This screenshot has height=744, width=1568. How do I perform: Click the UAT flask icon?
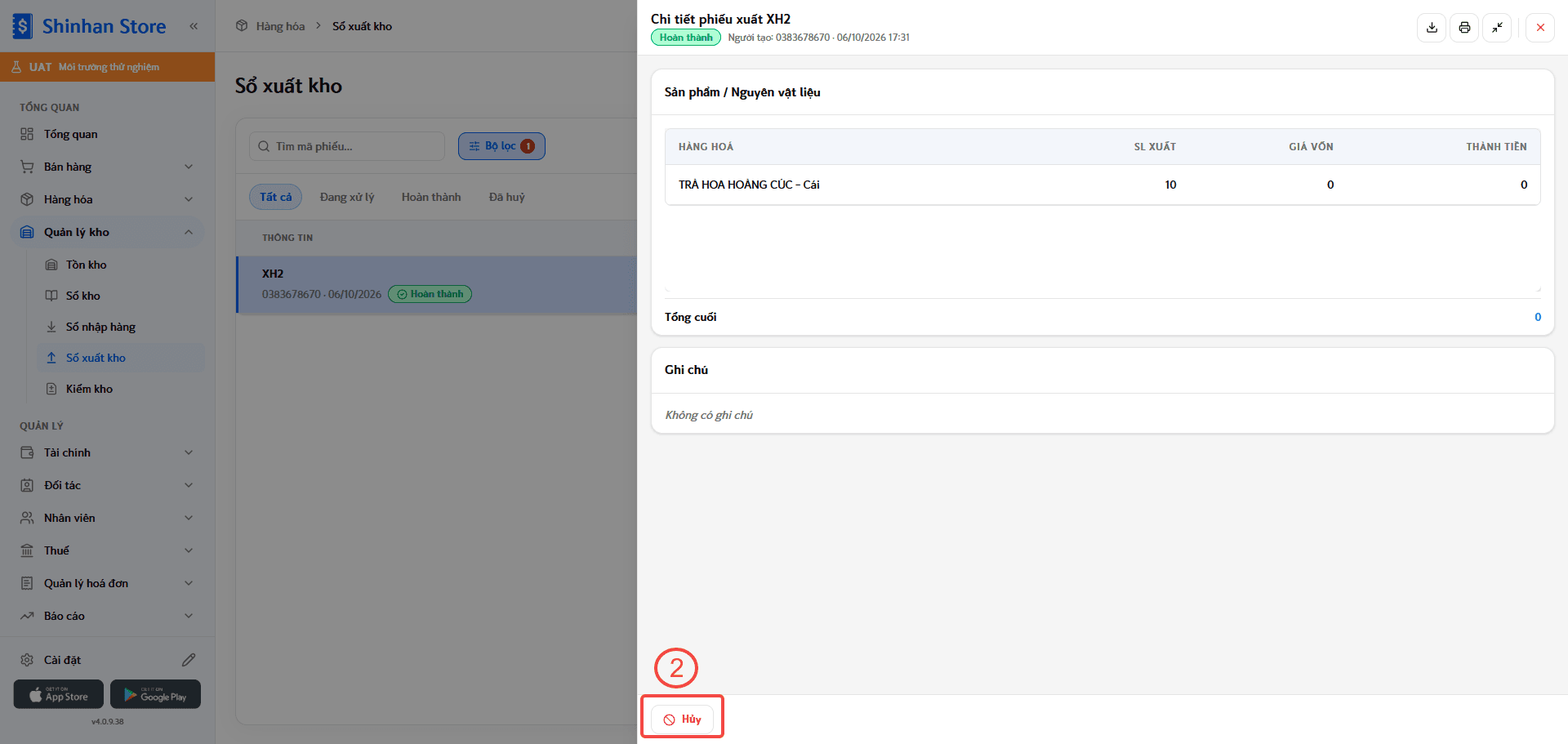pos(16,67)
